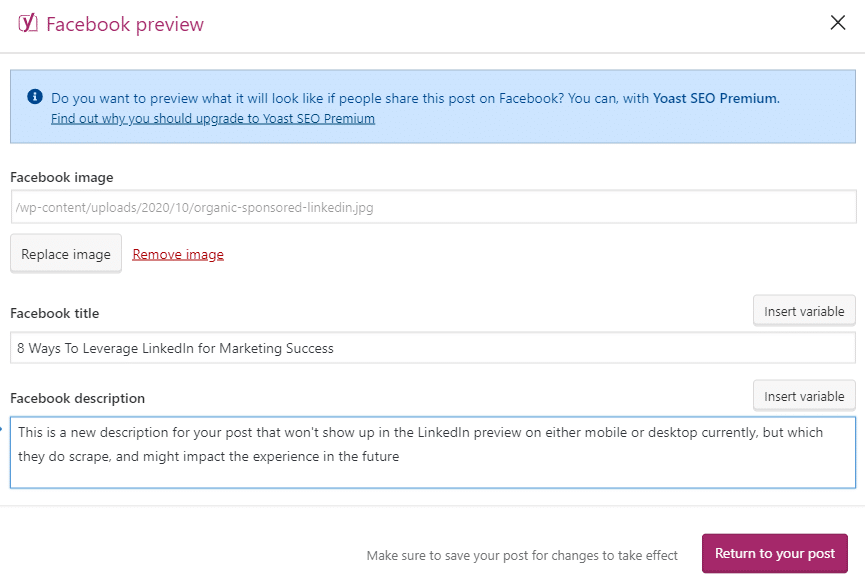The width and height of the screenshot is (865, 585).
Task: Click the Facebook image path field
Action: point(432,207)
